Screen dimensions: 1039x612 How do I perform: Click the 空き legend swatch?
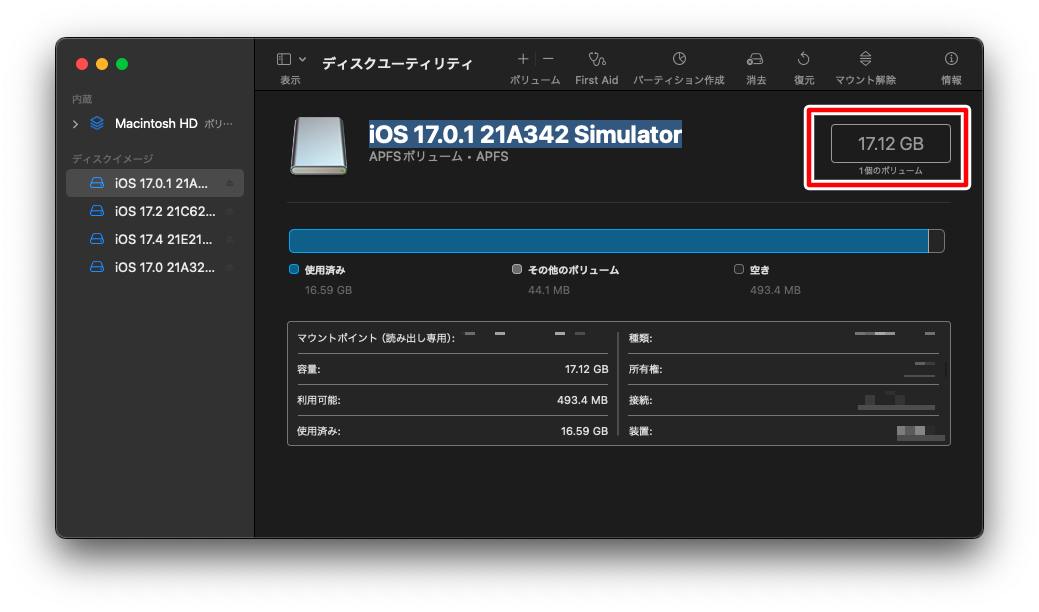[x=739, y=269]
